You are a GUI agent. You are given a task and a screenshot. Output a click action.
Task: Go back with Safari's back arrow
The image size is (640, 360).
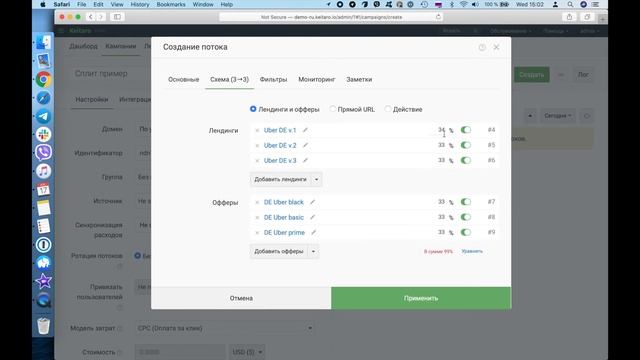click(91, 17)
